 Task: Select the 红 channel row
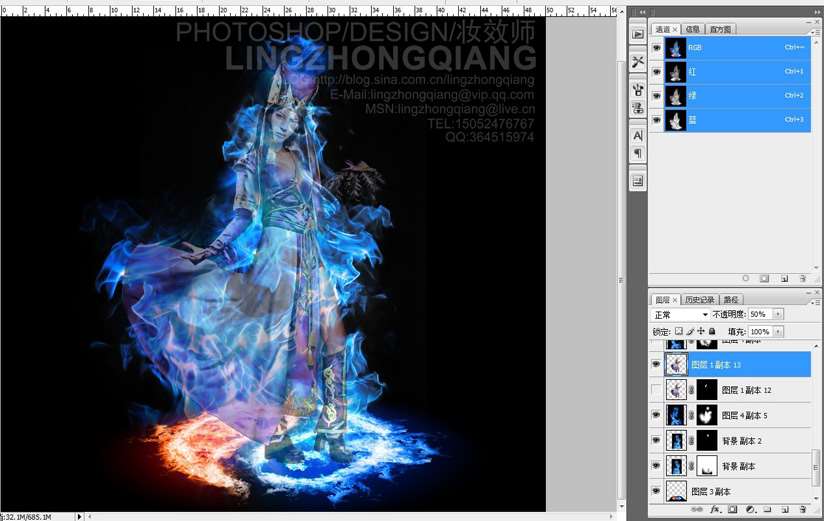pyautogui.click(x=737, y=72)
